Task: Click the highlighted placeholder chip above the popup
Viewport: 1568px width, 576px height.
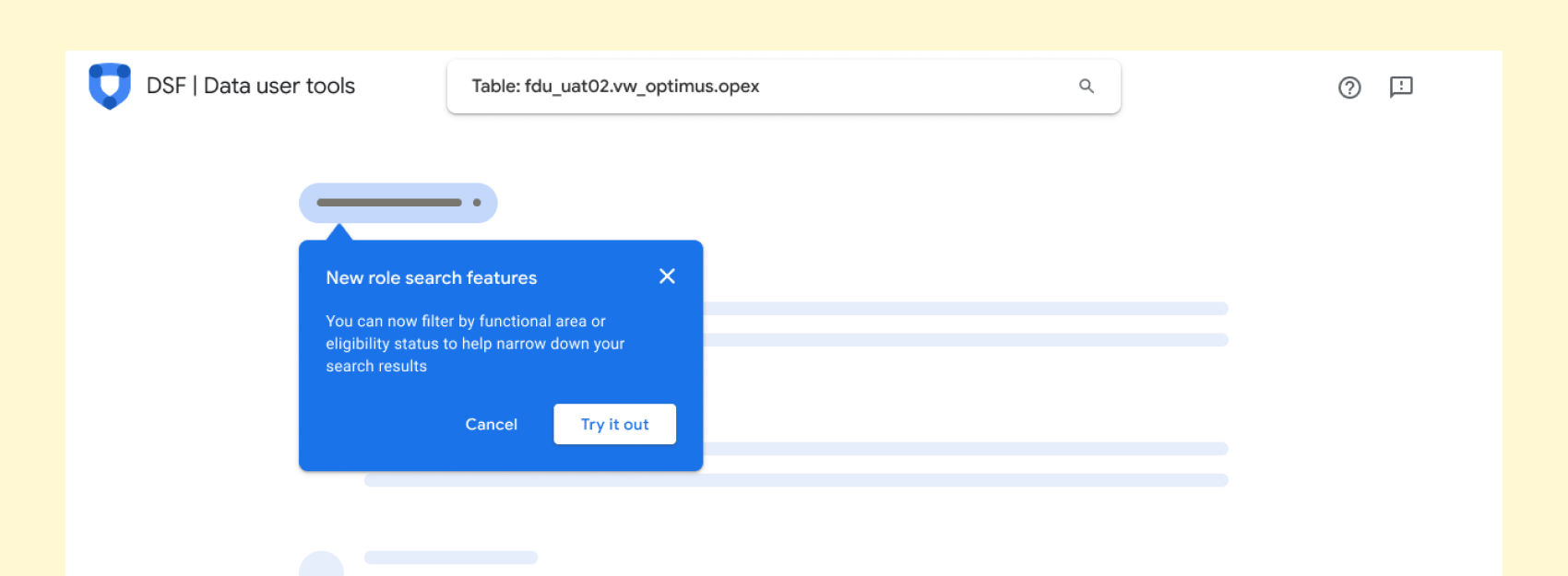Action: pos(398,203)
